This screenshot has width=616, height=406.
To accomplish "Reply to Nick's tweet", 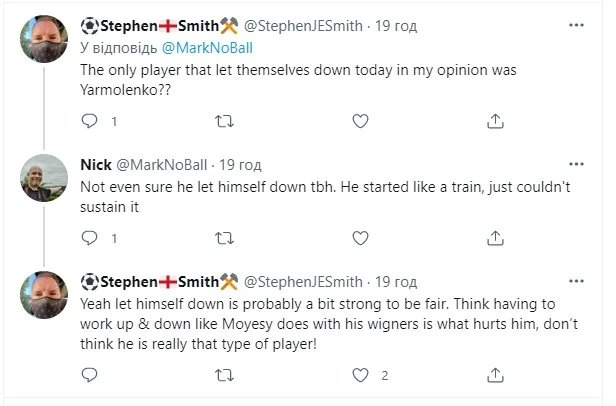I will [89, 238].
